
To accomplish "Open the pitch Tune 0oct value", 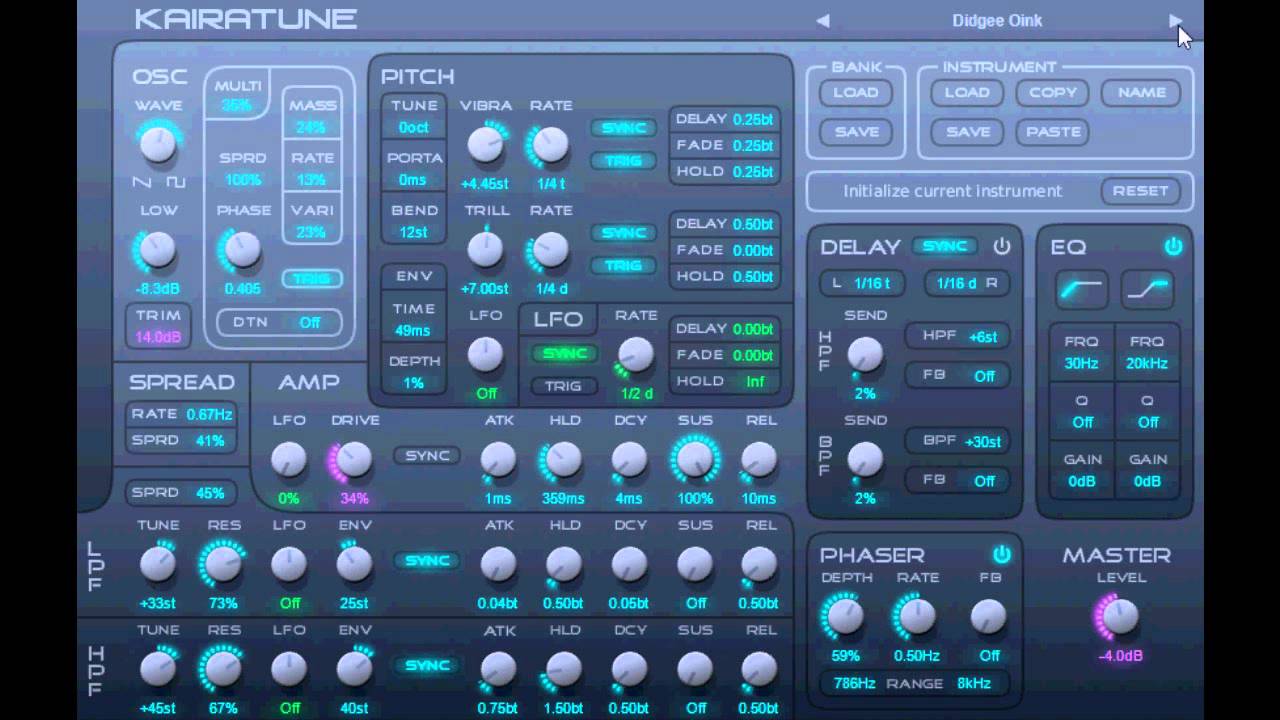I will [414, 128].
